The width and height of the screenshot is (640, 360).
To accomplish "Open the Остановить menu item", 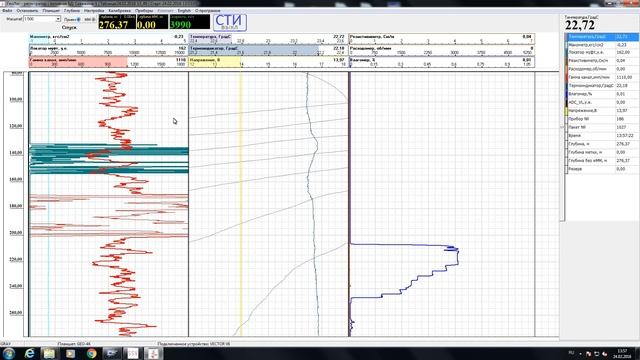I will click(27, 11).
